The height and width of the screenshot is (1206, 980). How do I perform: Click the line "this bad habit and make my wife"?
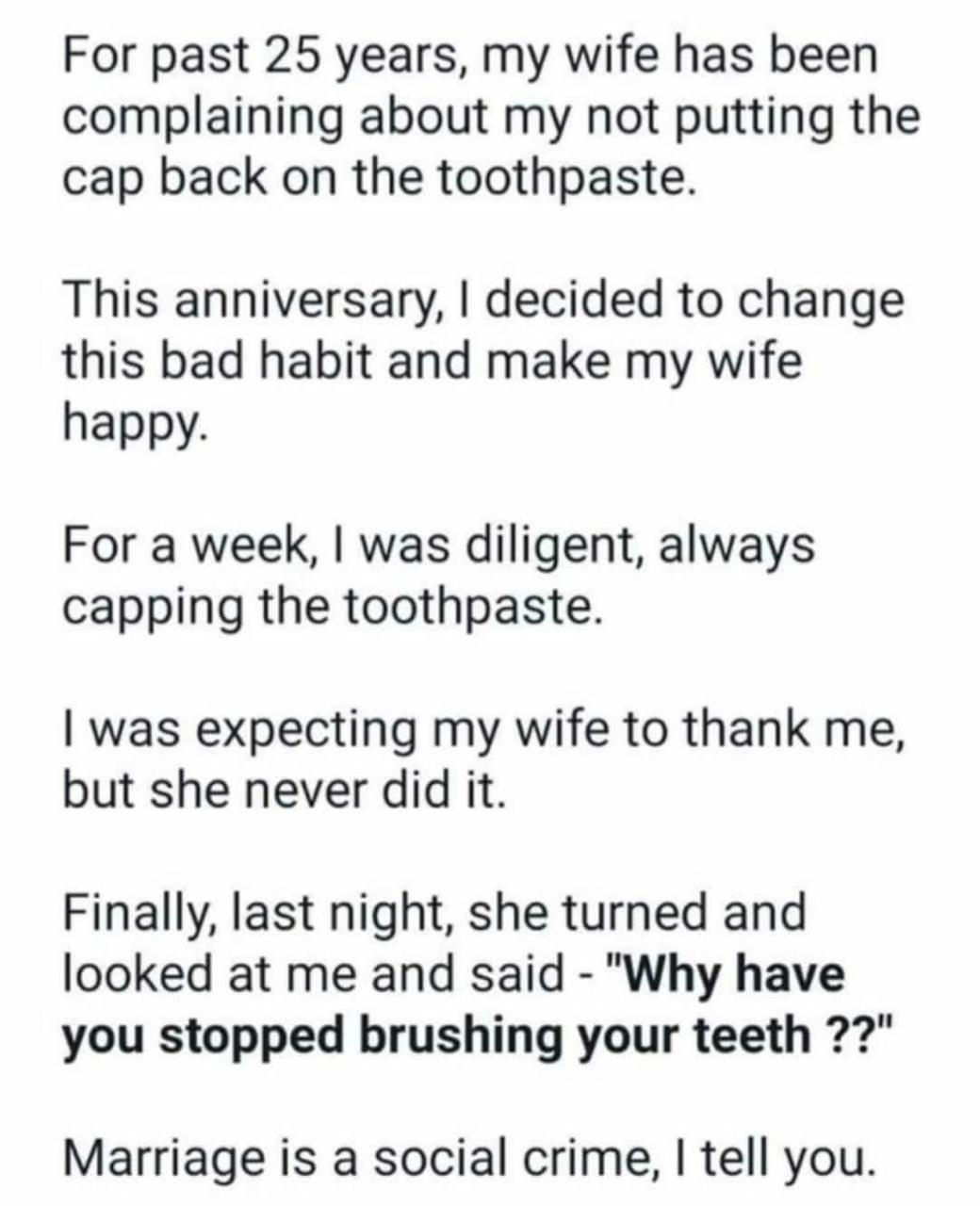click(x=433, y=363)
